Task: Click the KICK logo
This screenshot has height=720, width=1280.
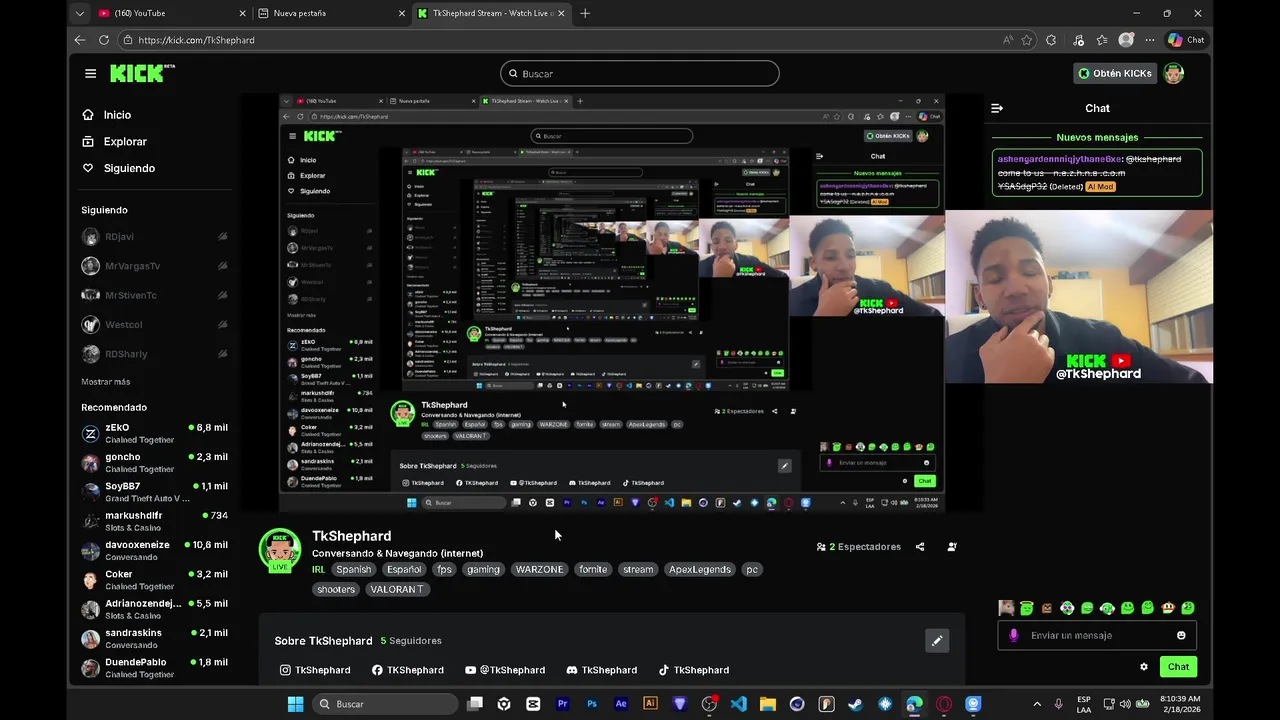Action: pos(142,73)
